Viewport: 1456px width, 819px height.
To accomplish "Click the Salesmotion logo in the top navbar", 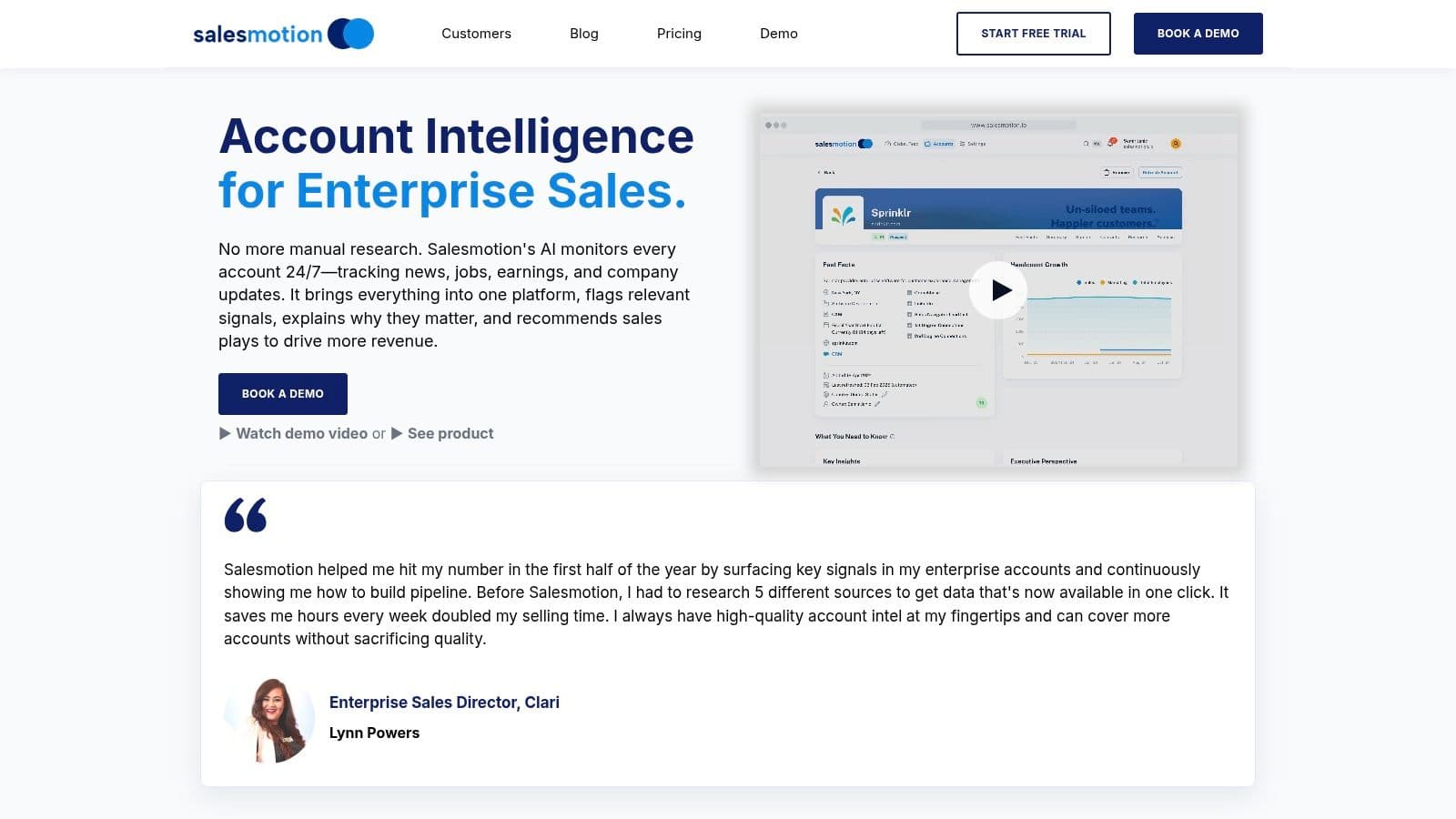I will coord(283,33).
